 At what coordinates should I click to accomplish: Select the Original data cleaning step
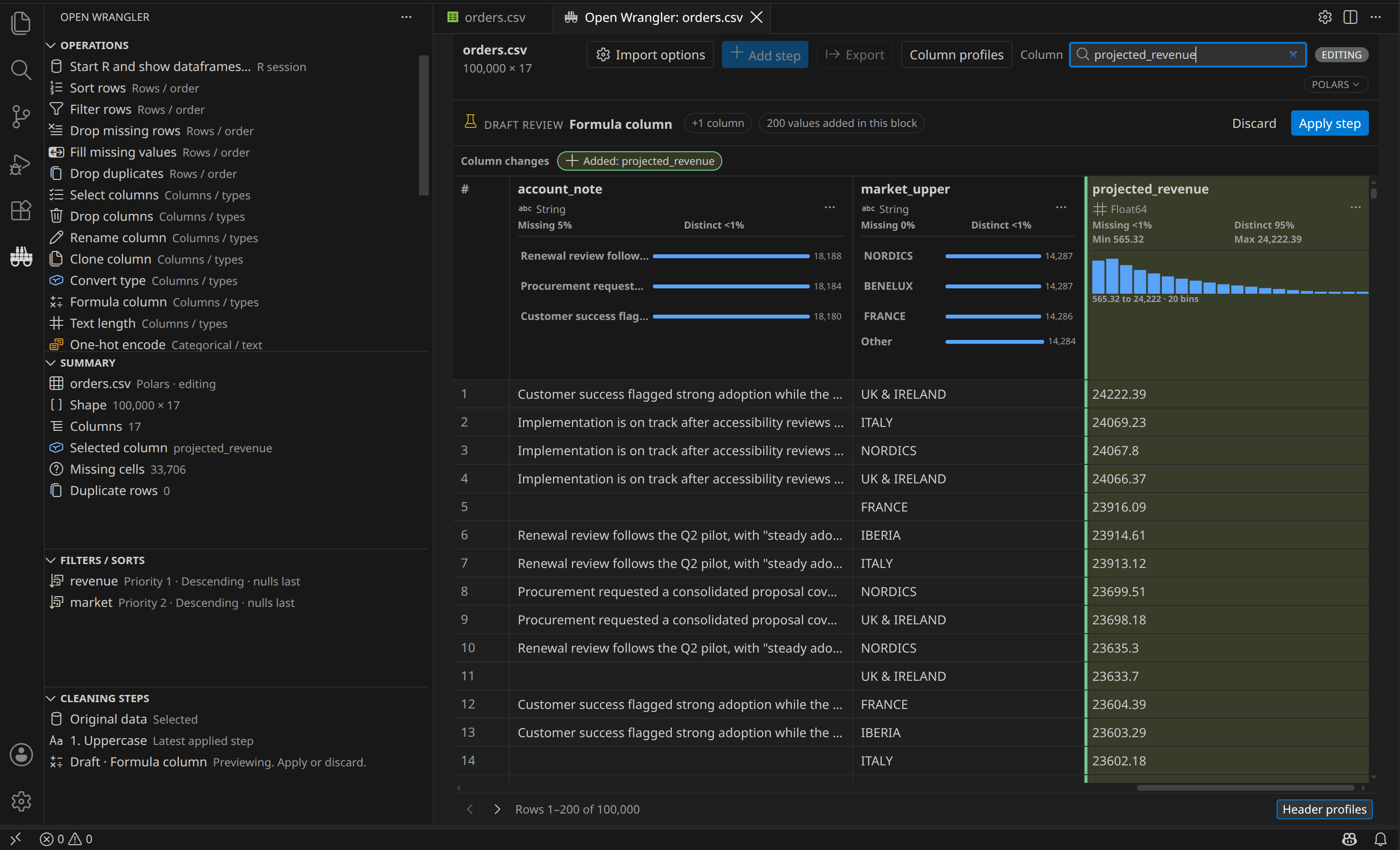236,719
